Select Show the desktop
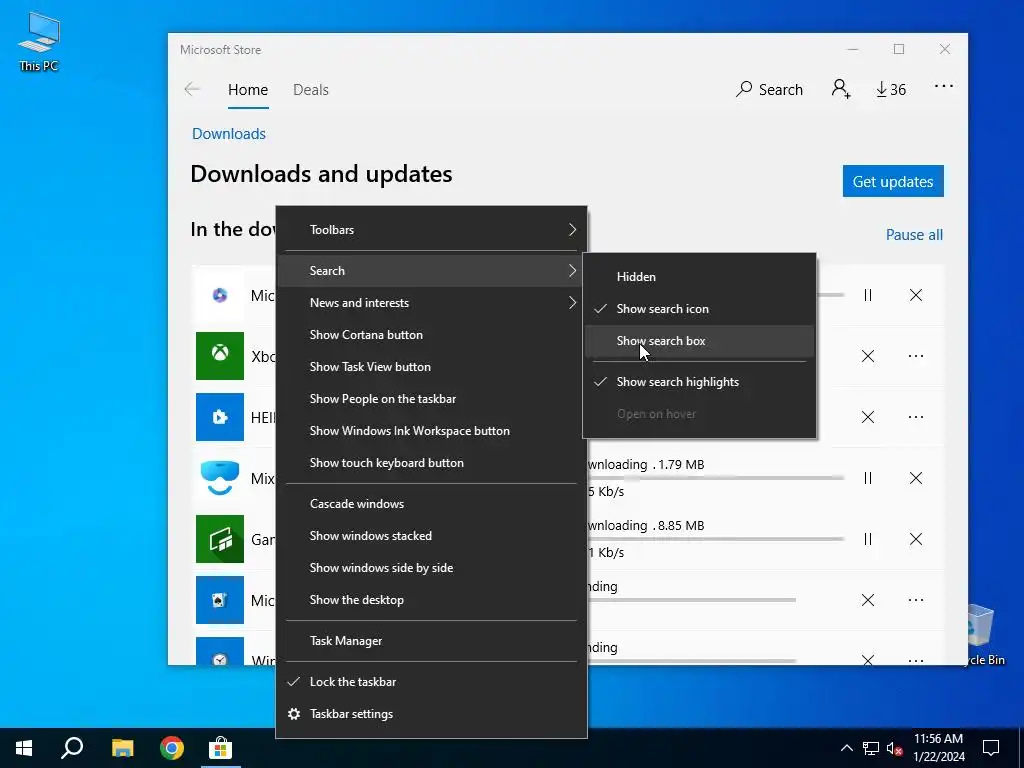The width and height of the screenshot is (1024, 768). pos(432,600)
